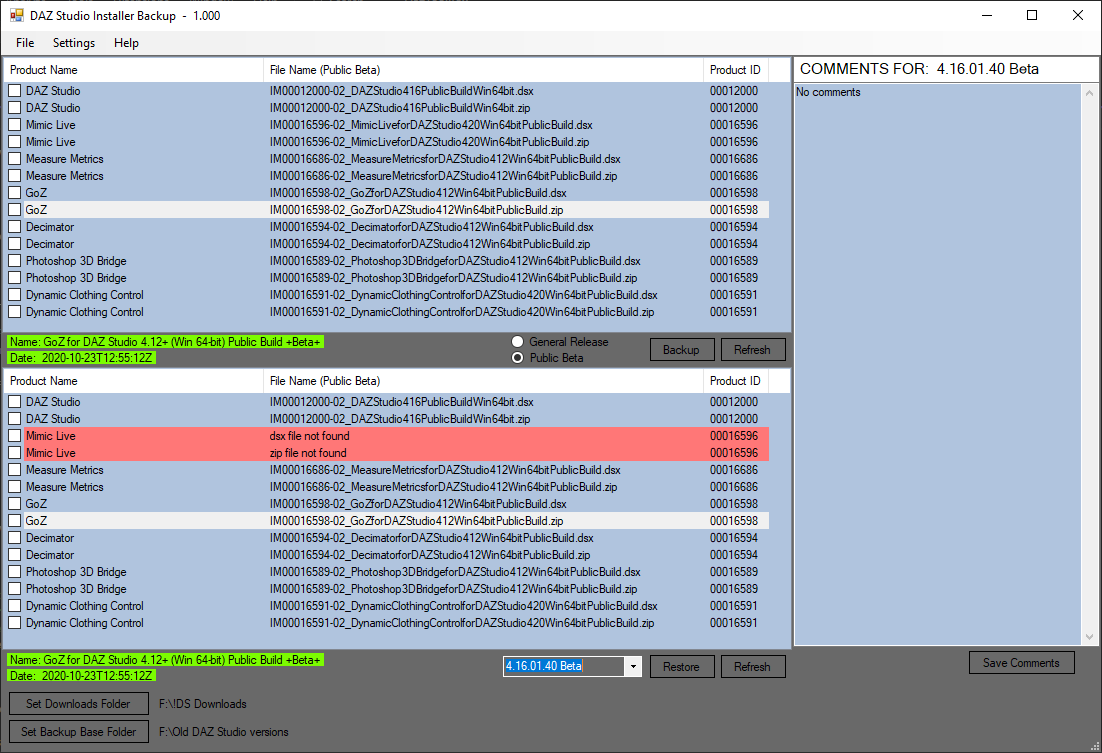Open the Help menu
The height and width of the screenshot is (753, 1102).
click(x=126, y=43)
